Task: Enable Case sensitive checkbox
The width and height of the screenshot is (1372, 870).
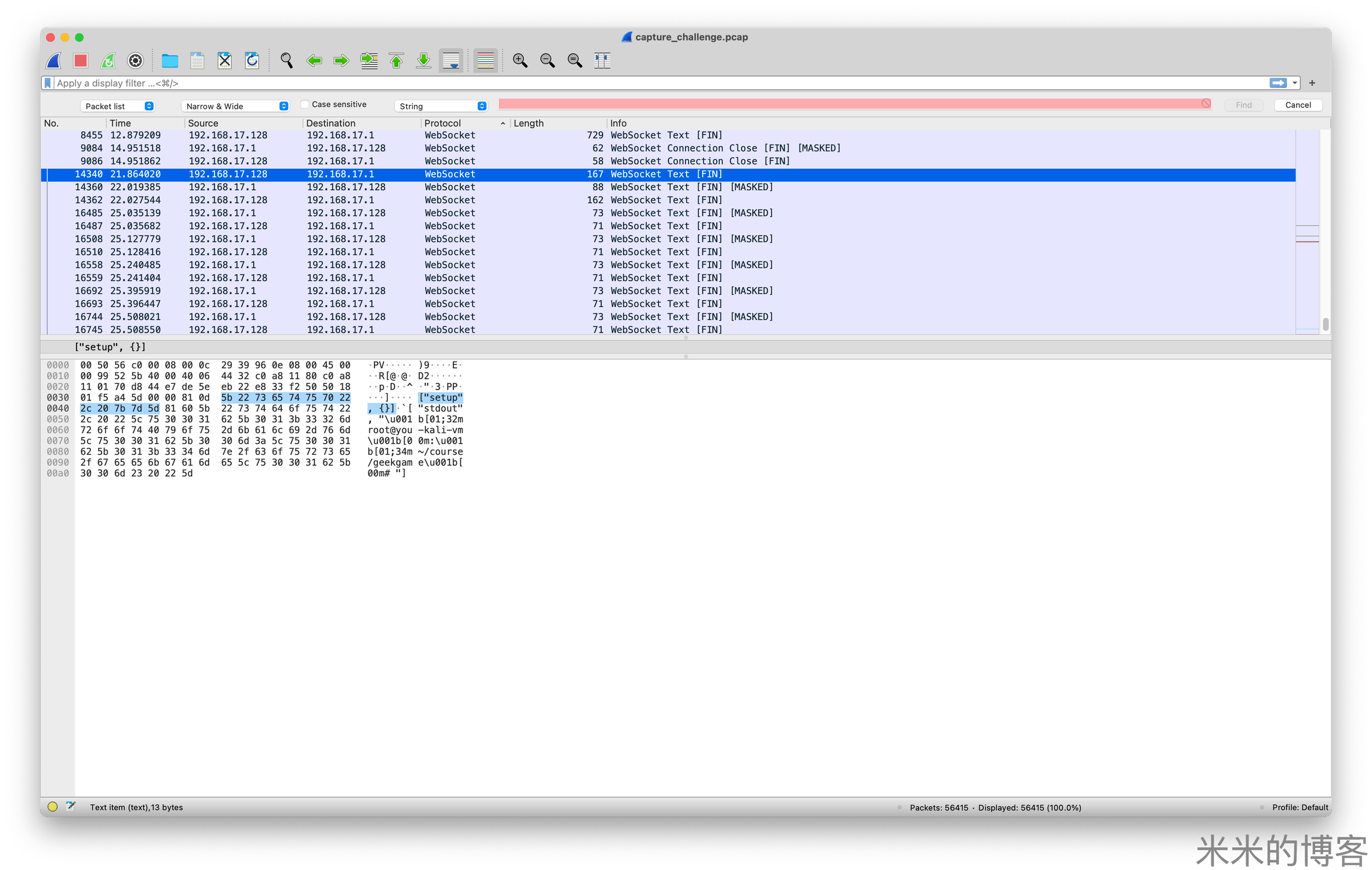Action: pos(304,104)
